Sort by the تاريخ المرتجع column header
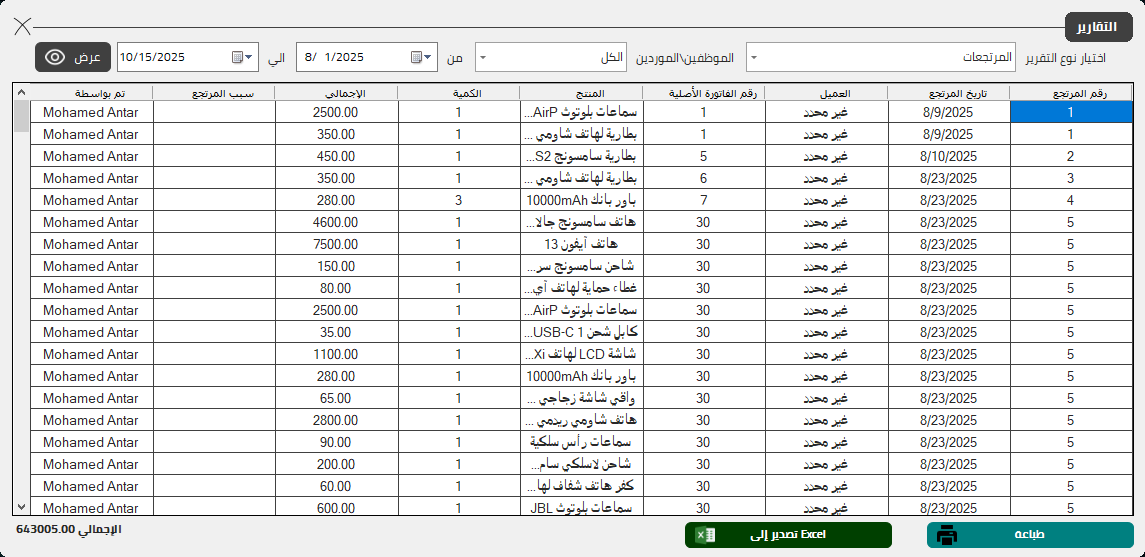 pyautogui.click(x=949, y=93)
